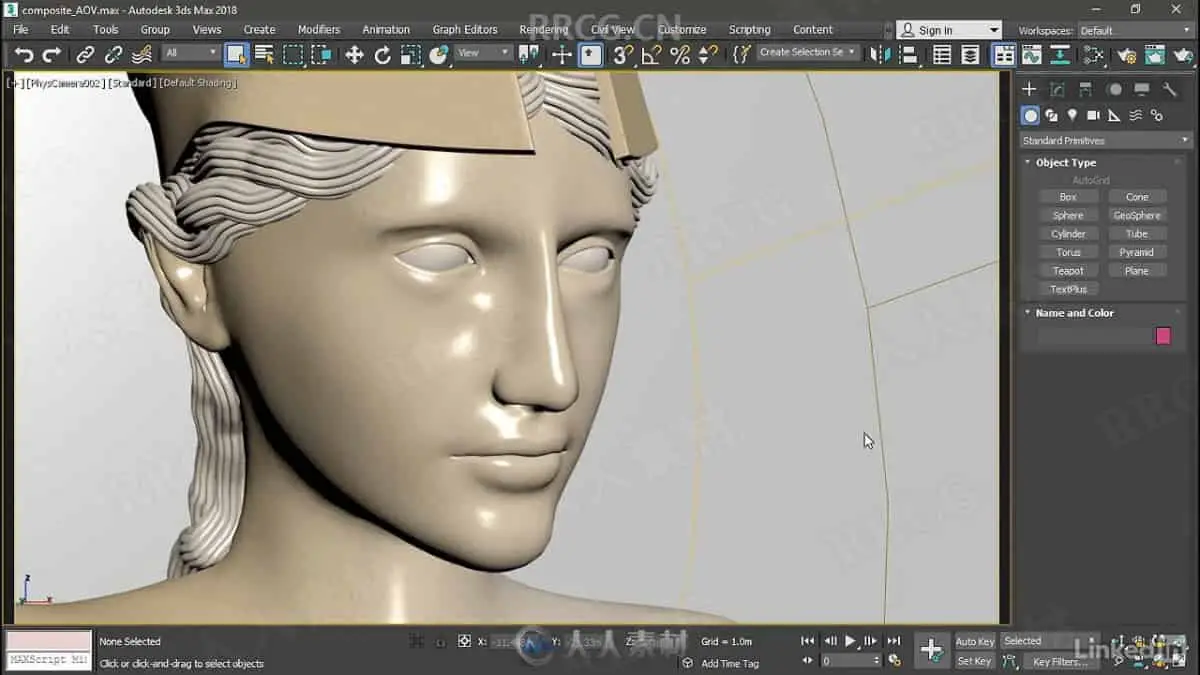Toggle Angle Snap on the toolbar
This screenshot has height=675, width=1200.
(651, 55)
